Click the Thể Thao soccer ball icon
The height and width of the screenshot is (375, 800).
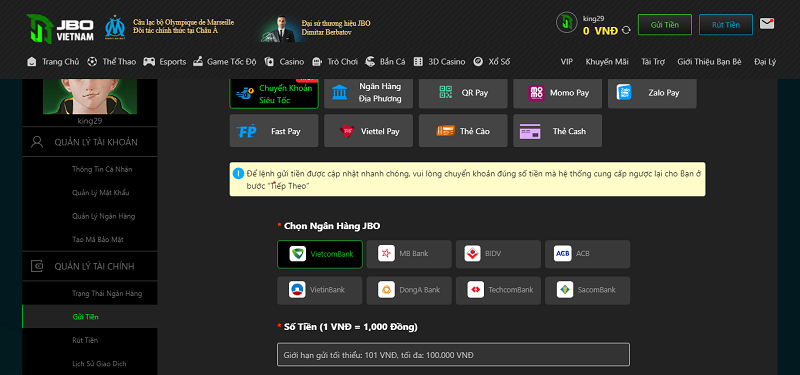92,62
